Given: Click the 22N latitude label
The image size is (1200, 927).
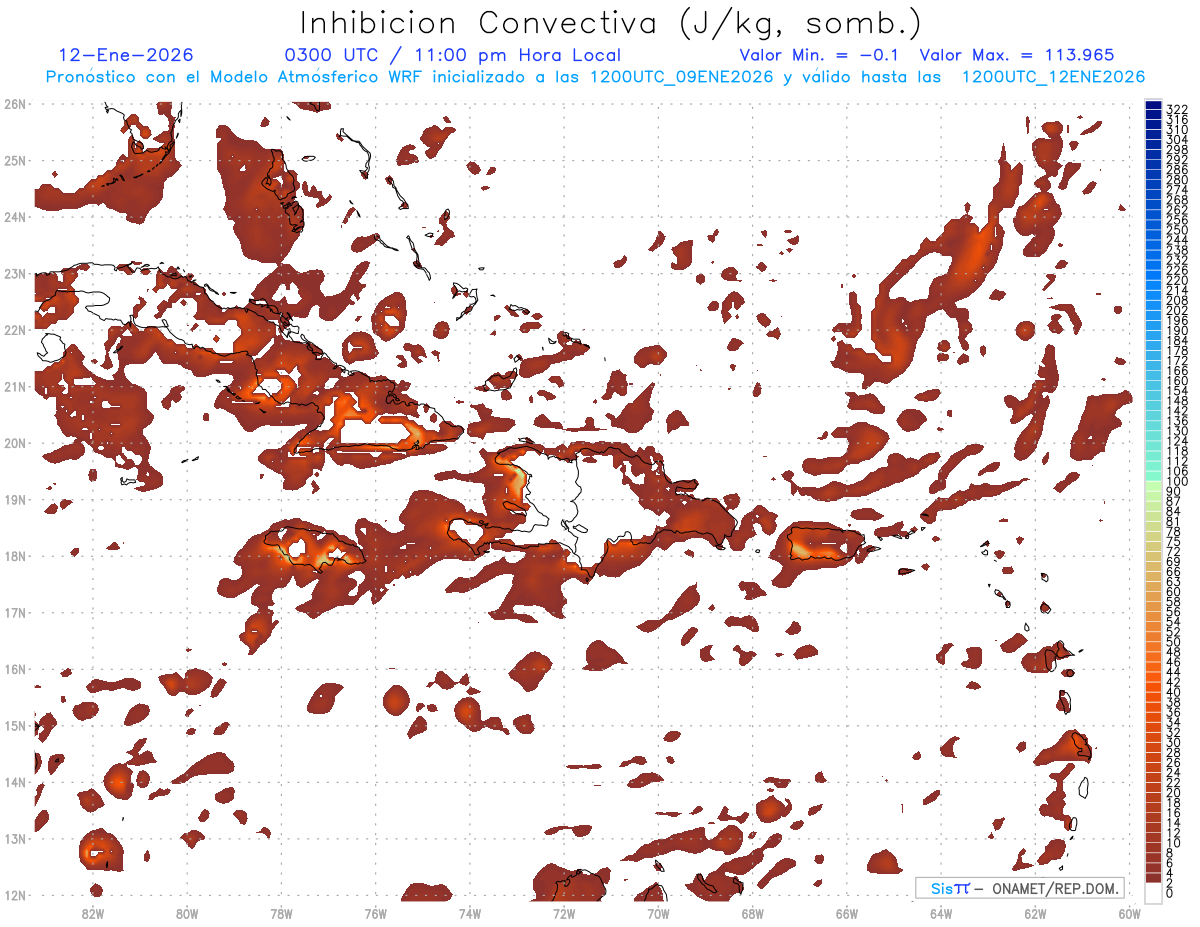Looking at the screenshot, I should [x=15, y=330].
